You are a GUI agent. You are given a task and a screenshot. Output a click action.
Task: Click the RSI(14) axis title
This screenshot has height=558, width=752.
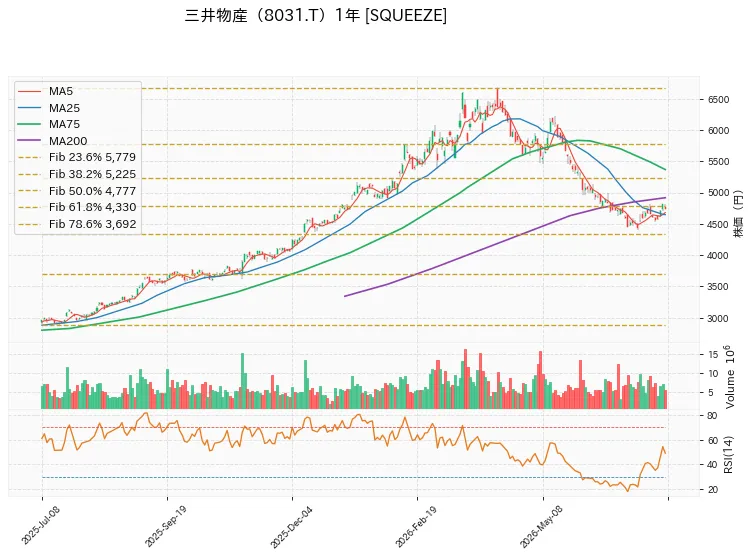click(x=729, y=454)
